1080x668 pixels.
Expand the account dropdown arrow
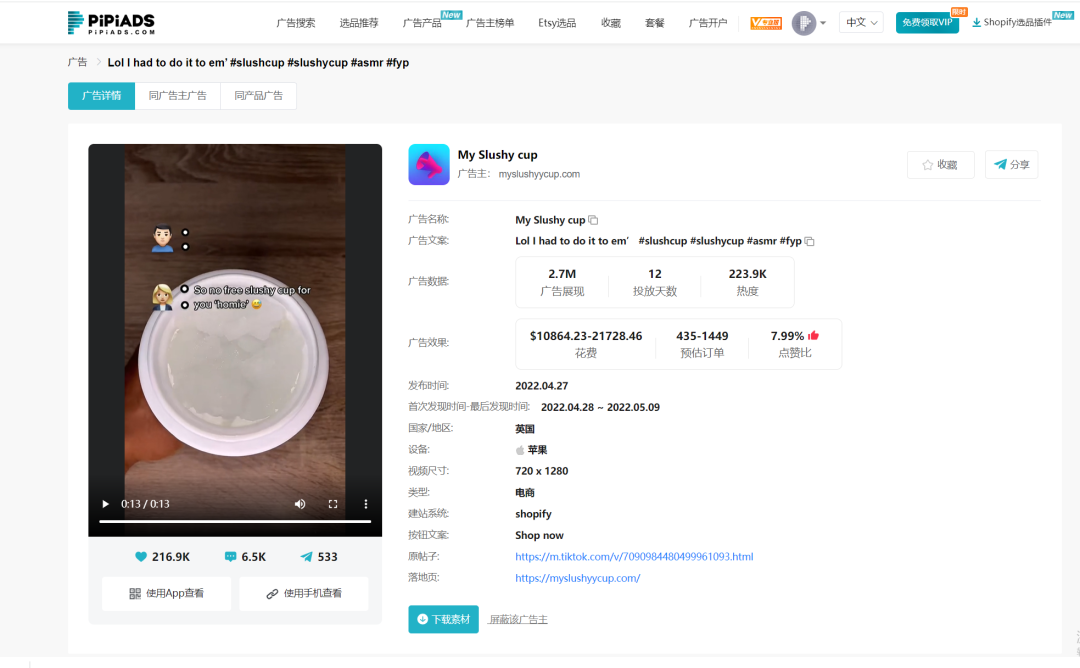(823, 23)
